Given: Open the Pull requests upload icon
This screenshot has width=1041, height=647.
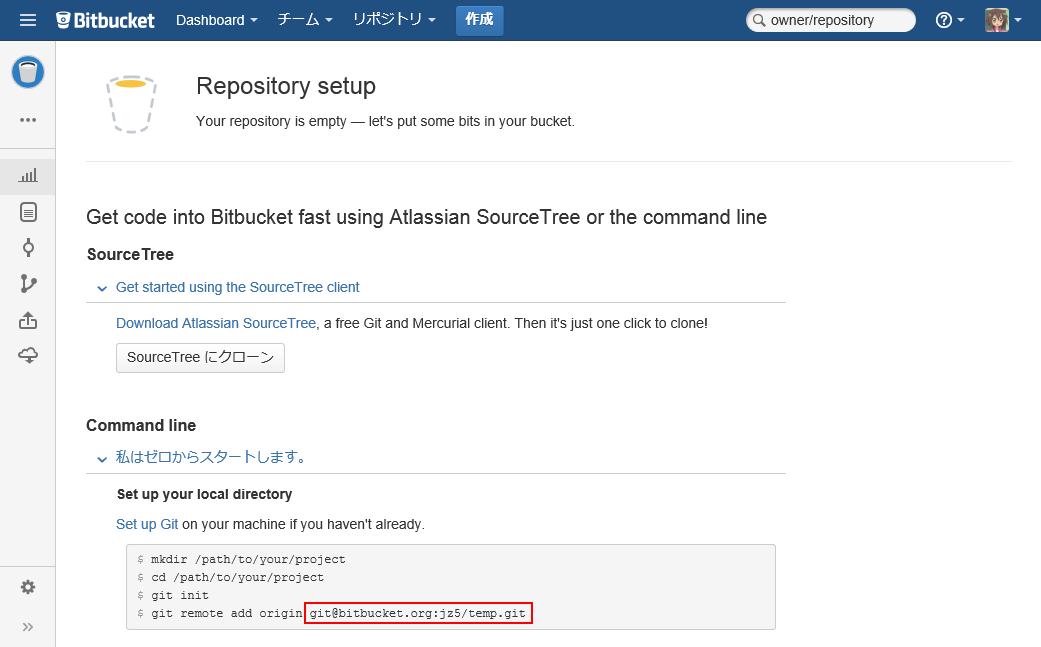Looking at the screenshot, I should (28, 320).
